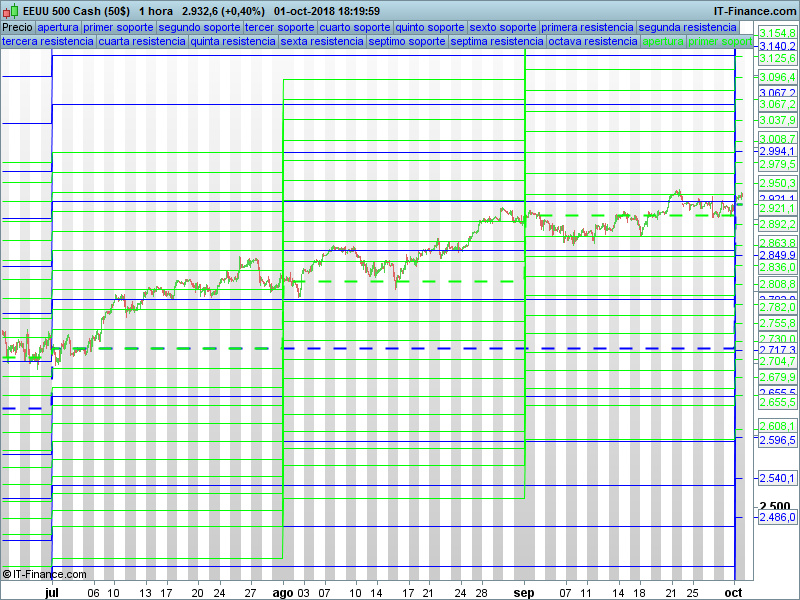Select the primera resistencia label
Screen dimensions: 800x600
coord(587,27)
